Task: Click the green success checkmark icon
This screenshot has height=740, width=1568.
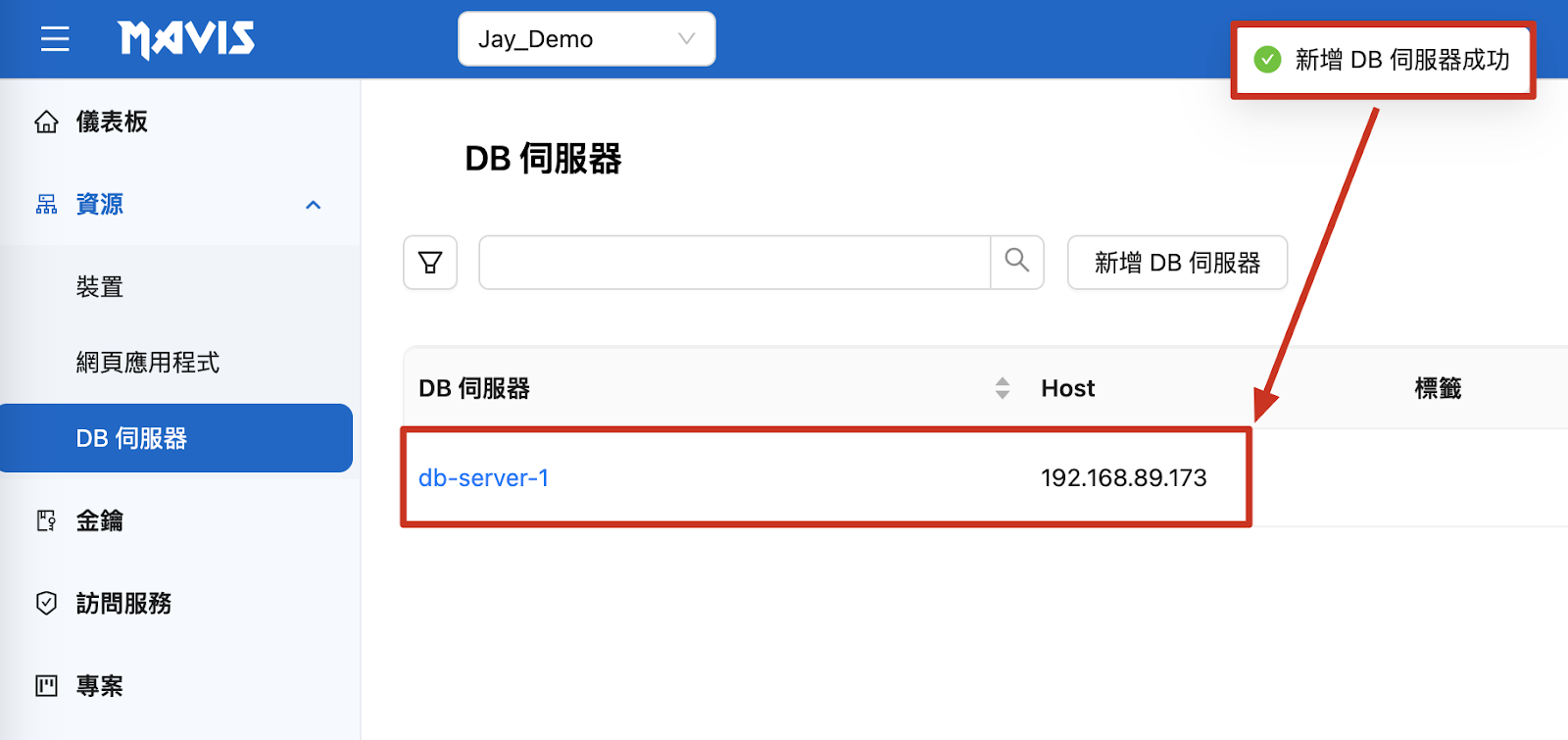Action: coord(1267,60)
